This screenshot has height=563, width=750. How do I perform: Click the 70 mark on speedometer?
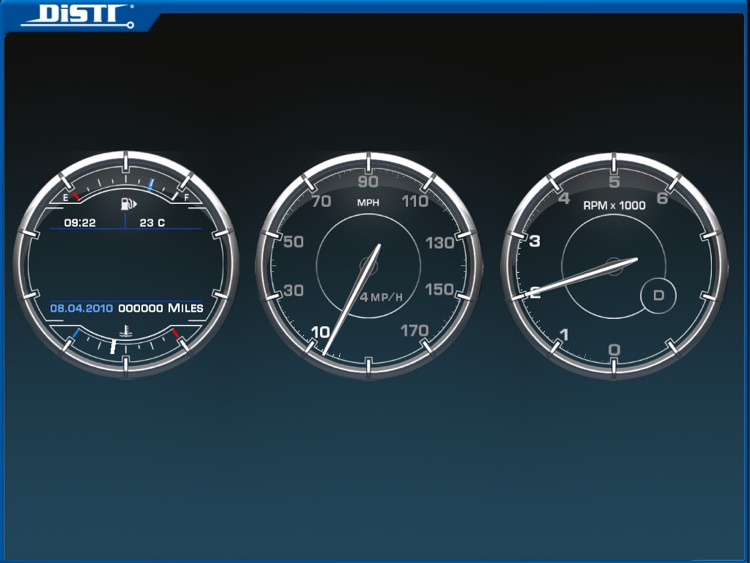click(321, 201)
